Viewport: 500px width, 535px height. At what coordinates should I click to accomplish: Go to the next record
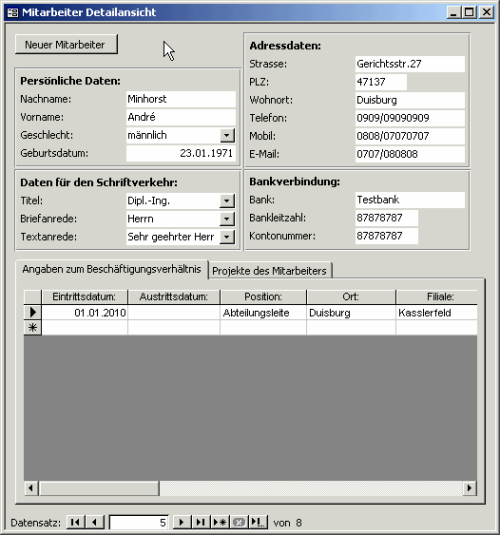point(182,522)
